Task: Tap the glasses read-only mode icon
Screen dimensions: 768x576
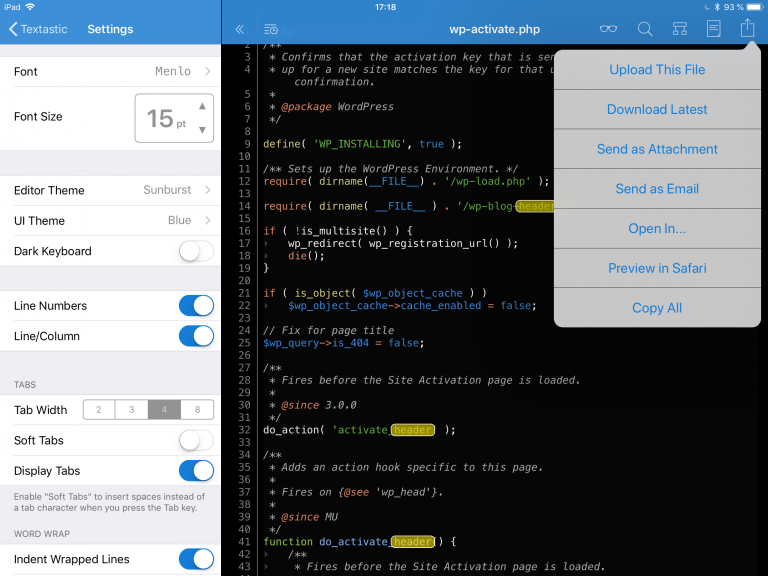Action: coord(608,29)
